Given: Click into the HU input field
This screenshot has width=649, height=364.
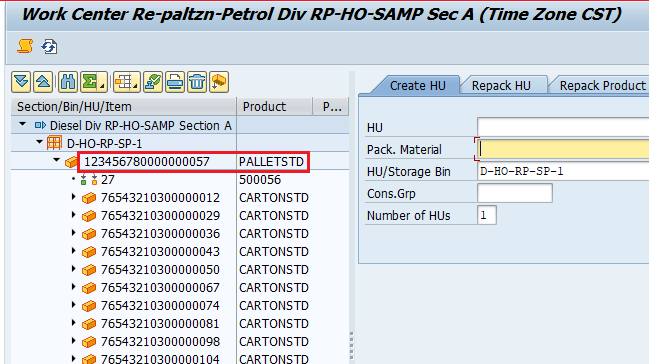Looking at the screenshot, I should (x=563, y=127).
